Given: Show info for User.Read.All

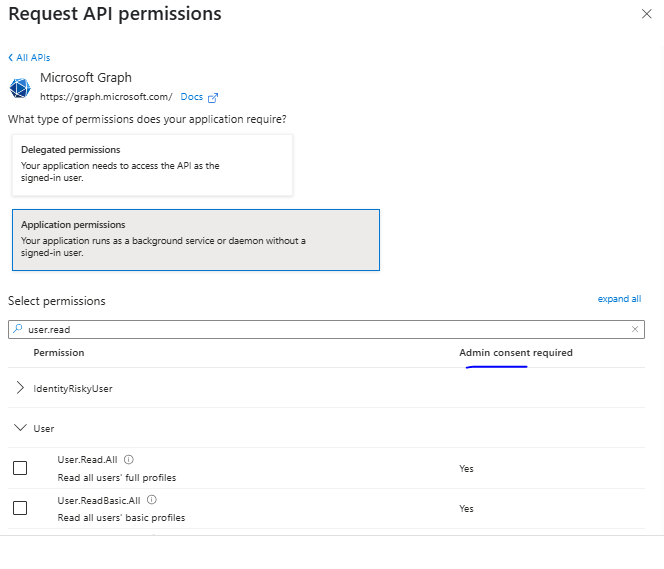Looking at the screenshot, I should [x=129, y=459].
